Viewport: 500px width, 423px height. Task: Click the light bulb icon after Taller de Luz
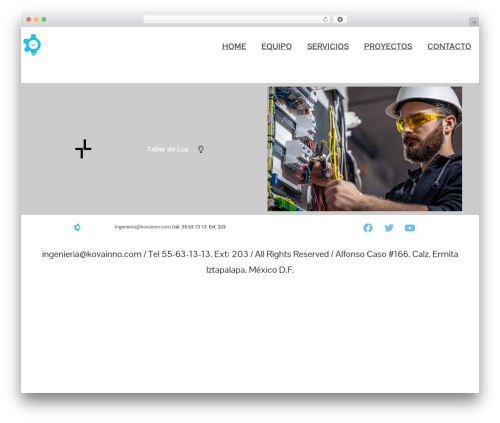[201, 149]
